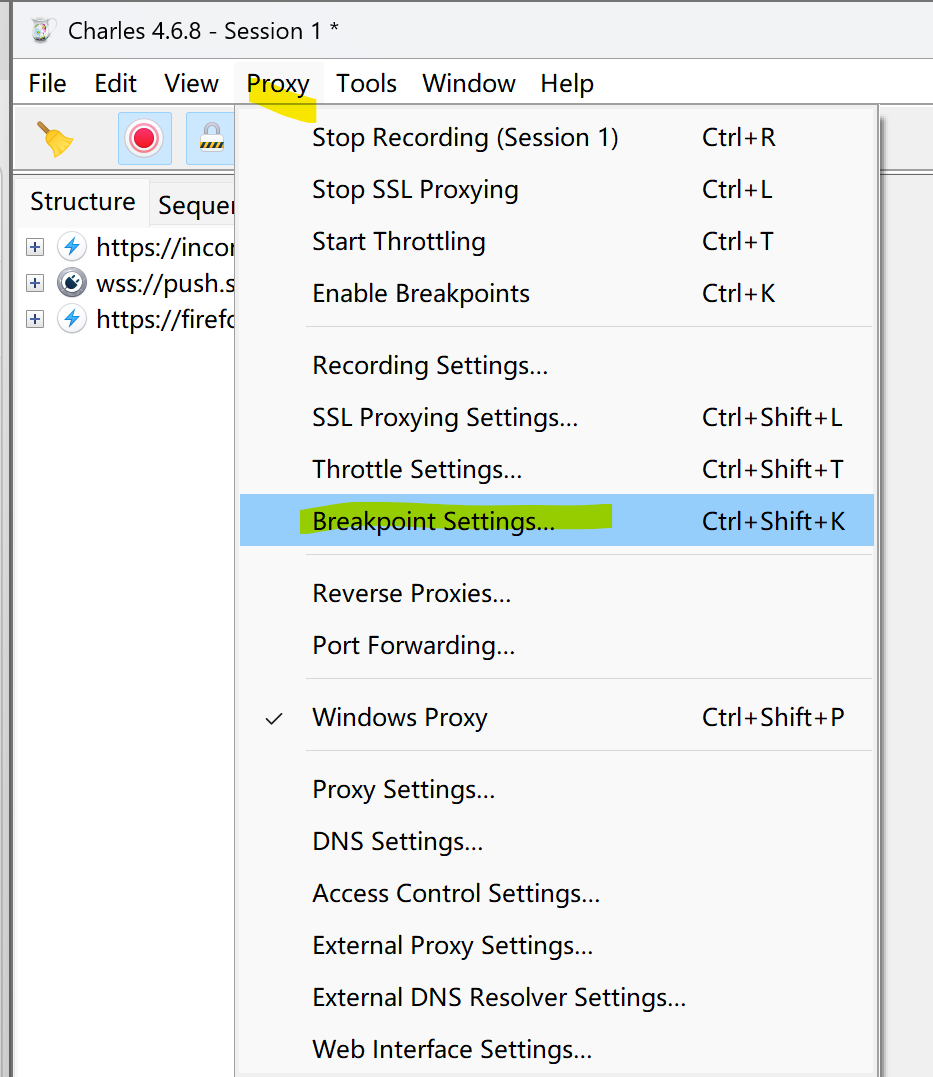Screen dimensions: 933x1077
Task: Click the websocket icon beside wss://push host
Action: tap(72, 283)
